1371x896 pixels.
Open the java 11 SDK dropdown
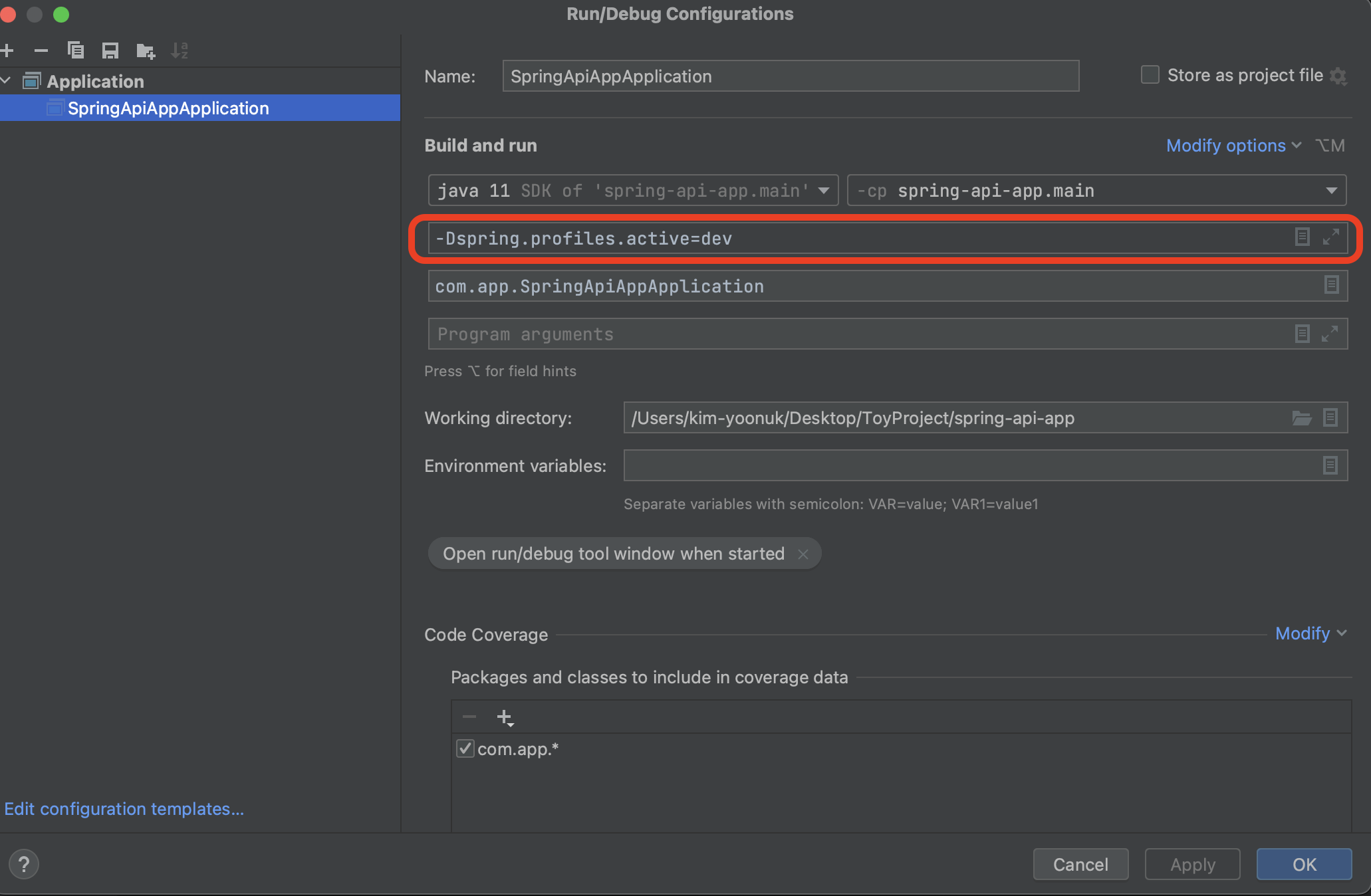click(x=824, y=190)
